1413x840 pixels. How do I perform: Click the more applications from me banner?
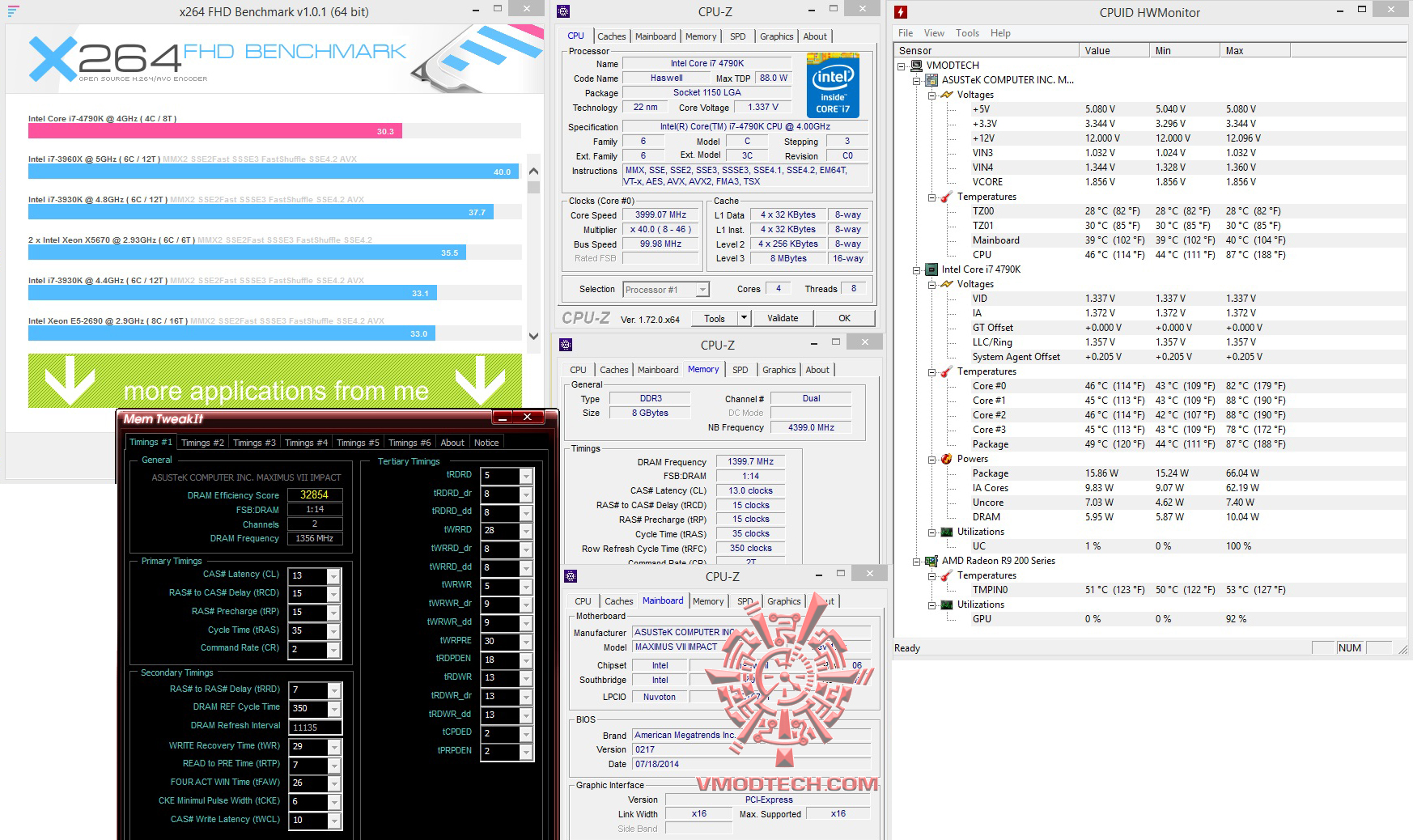pyautogui.click(x=275, y=380)
